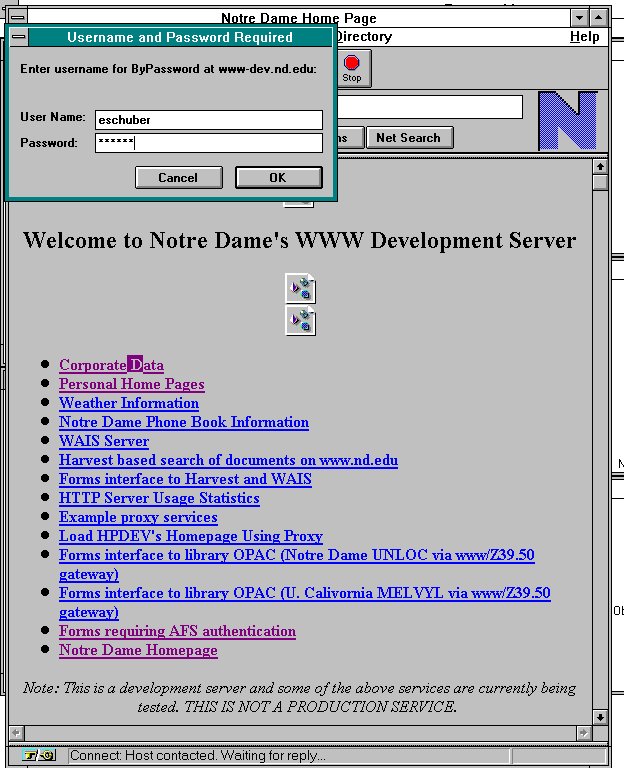Click the Net Search button
The image size is (624, 768).
point(409,138)
